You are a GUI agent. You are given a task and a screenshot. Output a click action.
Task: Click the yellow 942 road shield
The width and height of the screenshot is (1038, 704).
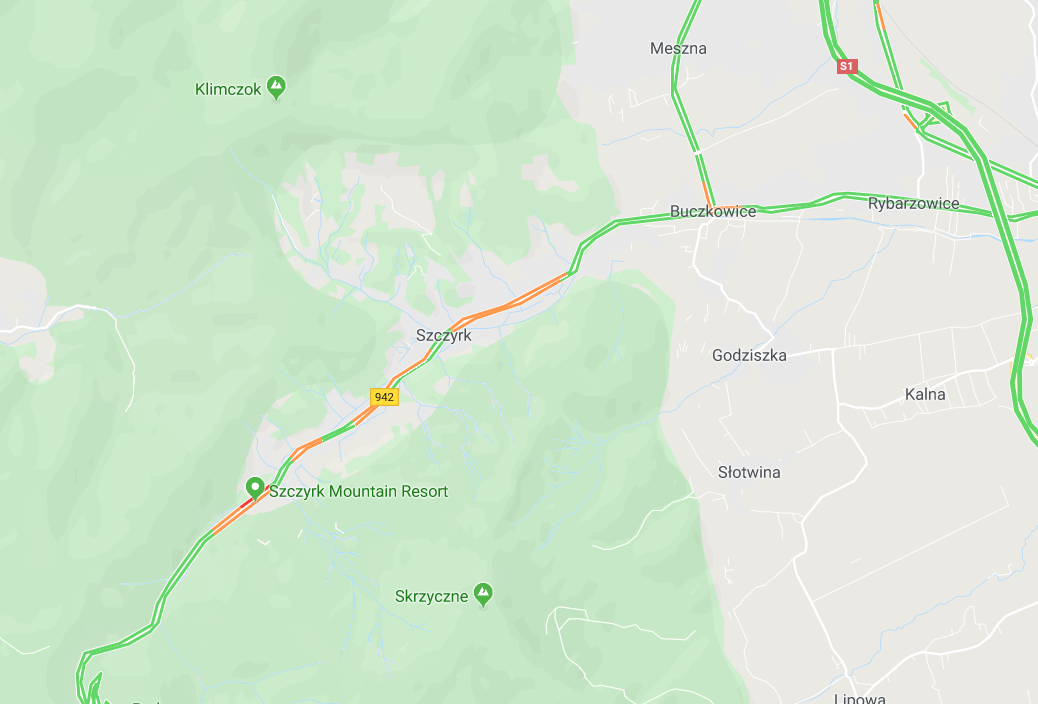coord(384,397)
